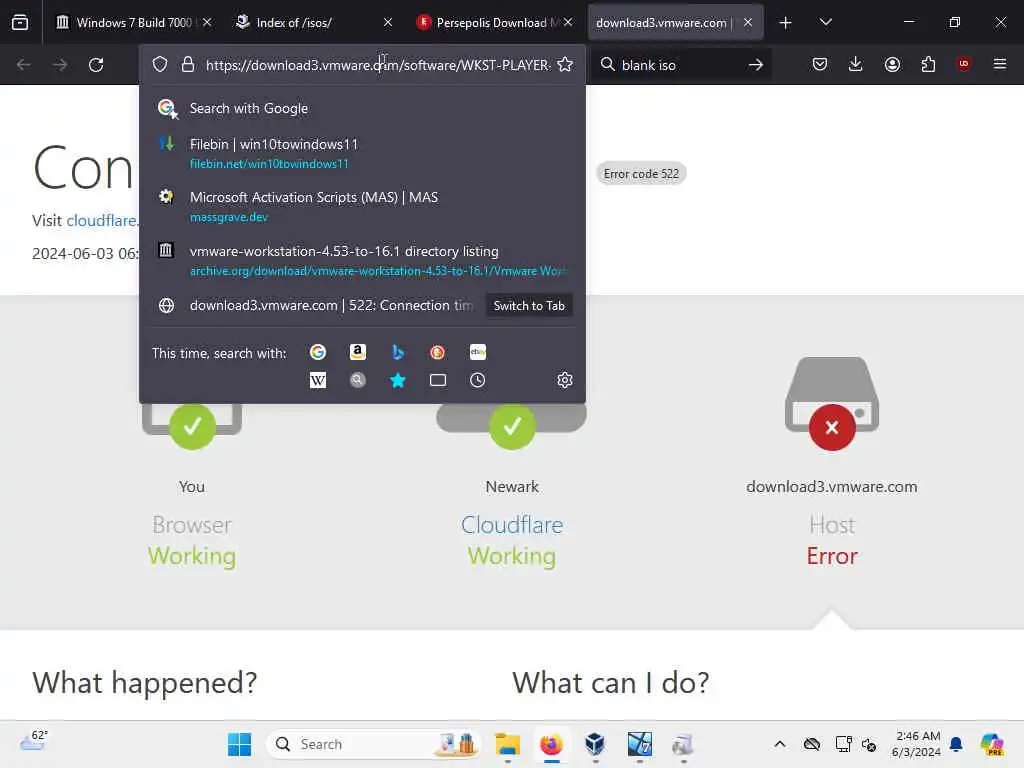1024x768 pixels.
Task: Follow the cloudflare link on page
Action: [101, 221]
